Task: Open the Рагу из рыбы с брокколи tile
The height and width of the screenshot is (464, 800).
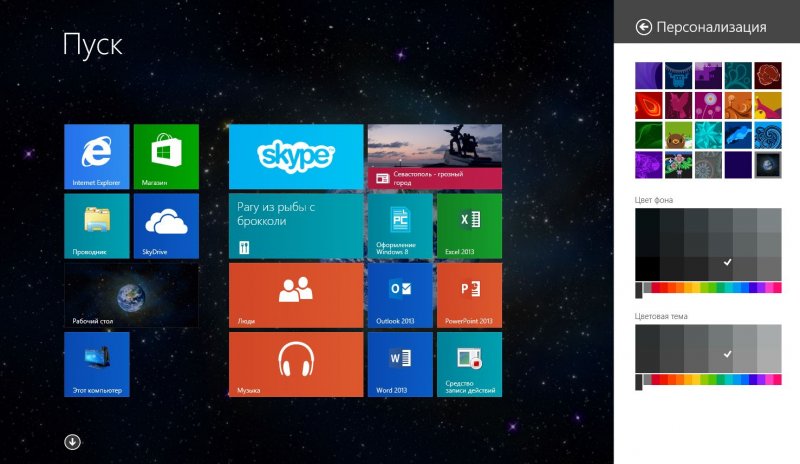Action: 296,226
